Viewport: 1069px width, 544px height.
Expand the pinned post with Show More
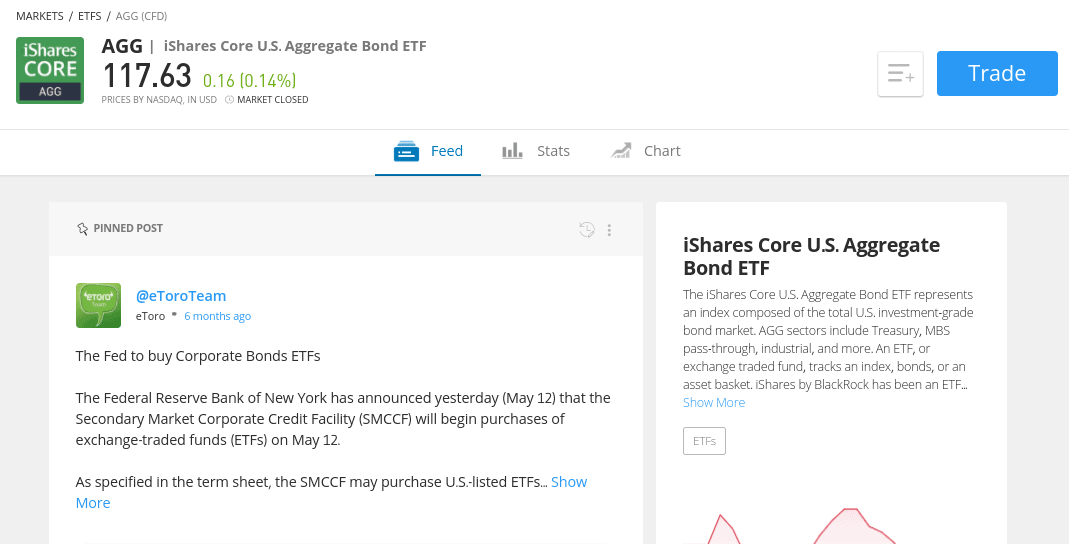[331, 492]
